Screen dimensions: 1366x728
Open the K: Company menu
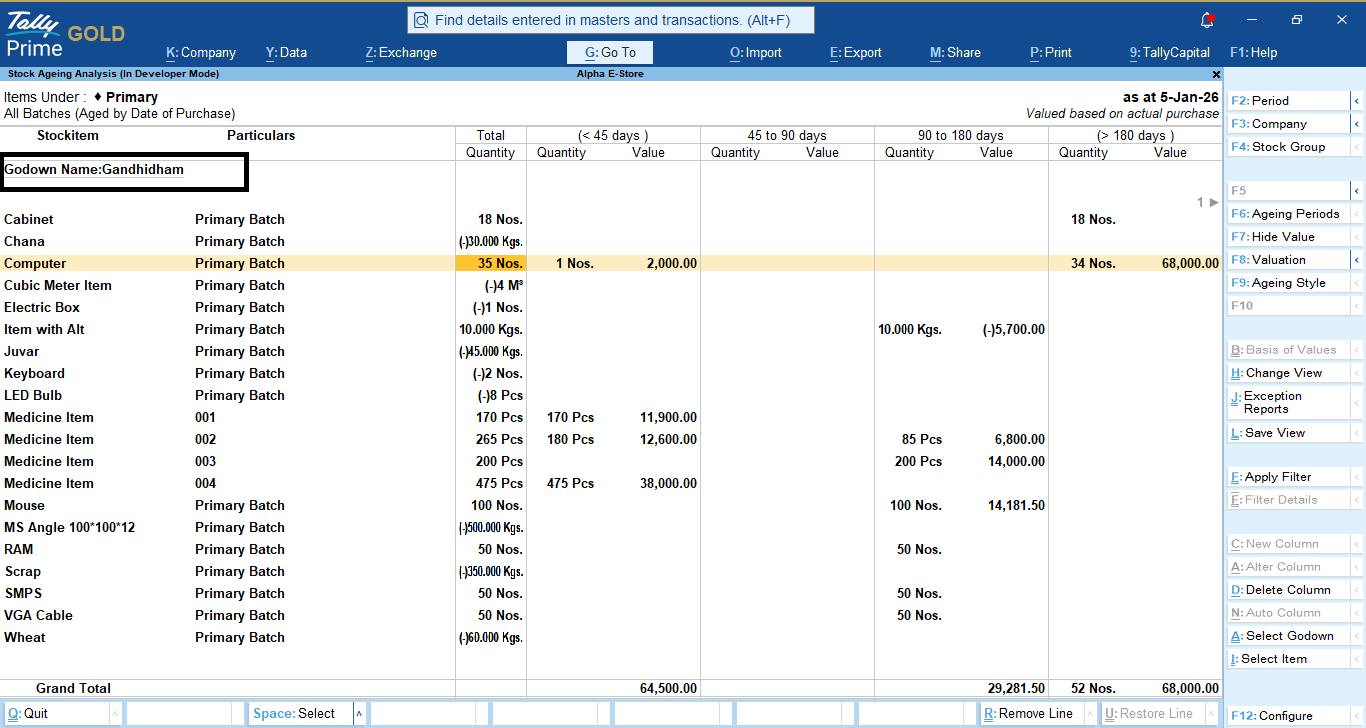pyautogui.click(x=201, y=53)
